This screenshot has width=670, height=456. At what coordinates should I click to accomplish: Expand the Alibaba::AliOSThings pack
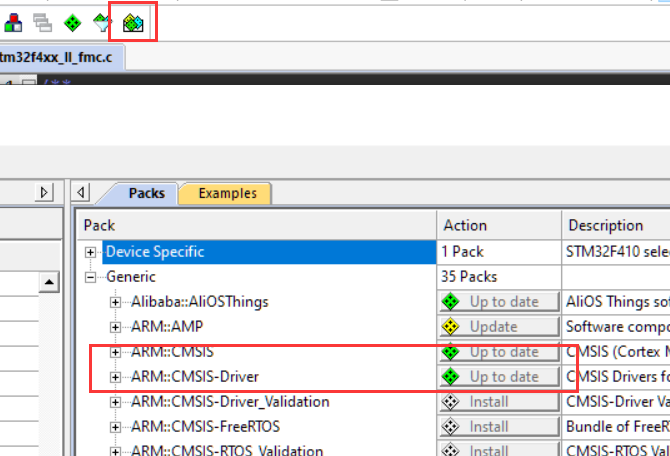pyautogui.click(x=115, y=302)
